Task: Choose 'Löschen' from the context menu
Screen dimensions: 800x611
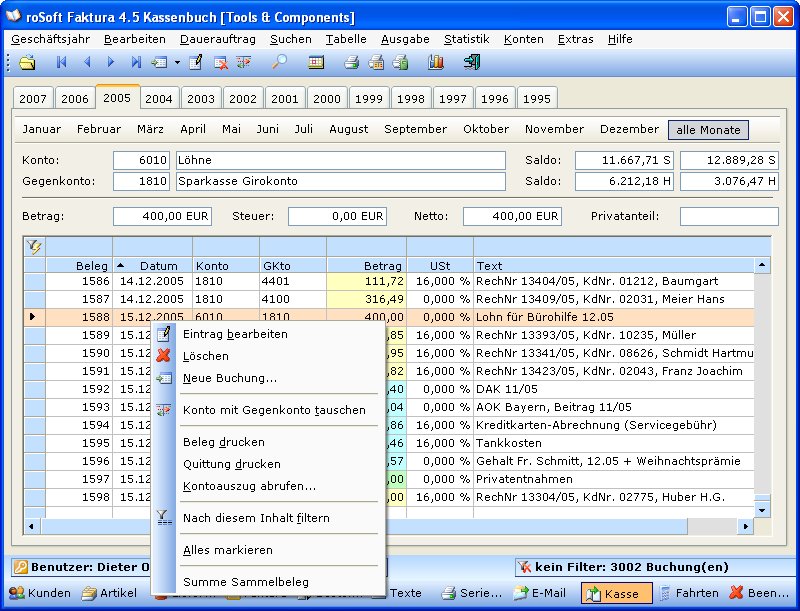Action: tap(206, 356)
